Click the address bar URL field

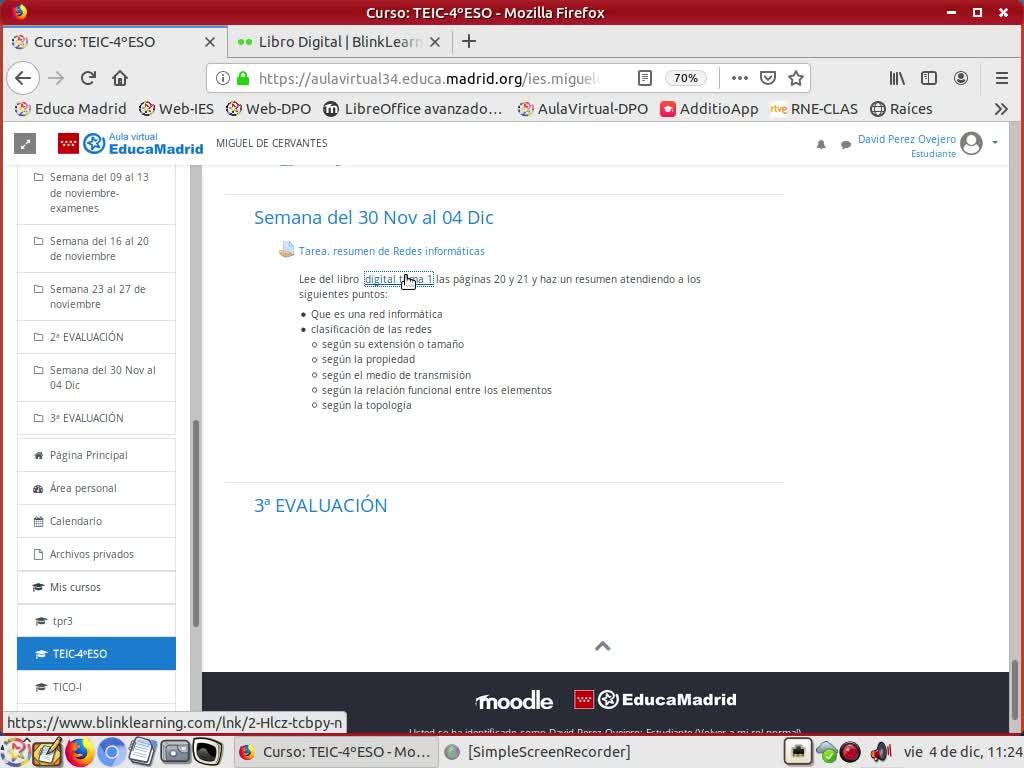pyautogui.click(x=428, y=78)
